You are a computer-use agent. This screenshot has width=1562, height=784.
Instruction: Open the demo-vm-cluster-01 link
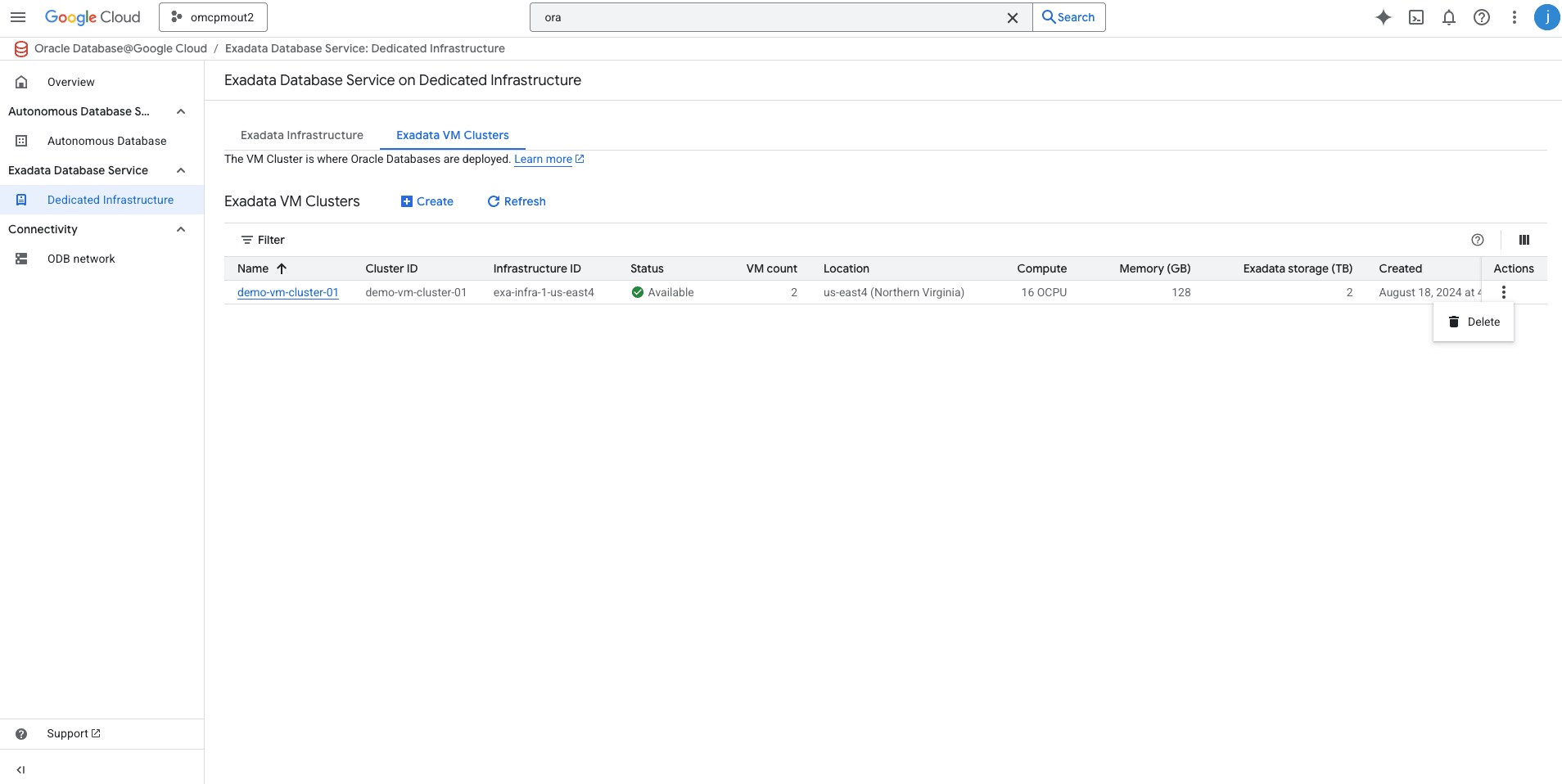(x=288, y=292)
